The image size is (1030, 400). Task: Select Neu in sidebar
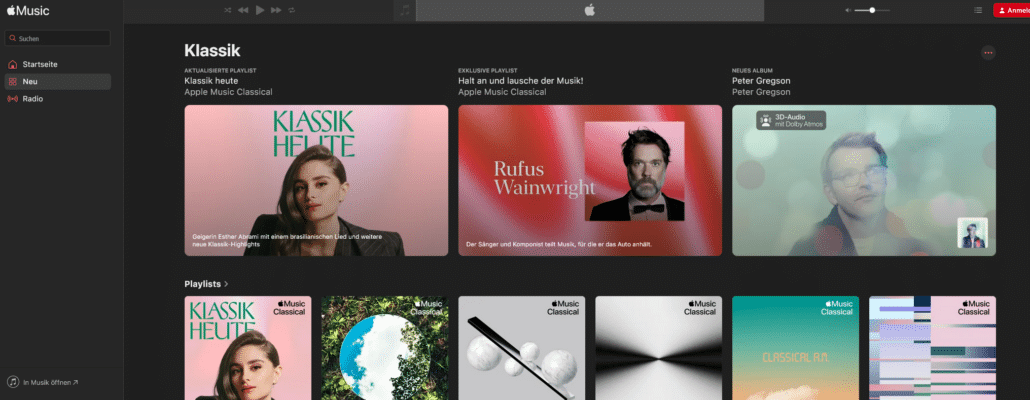point(57,81)
